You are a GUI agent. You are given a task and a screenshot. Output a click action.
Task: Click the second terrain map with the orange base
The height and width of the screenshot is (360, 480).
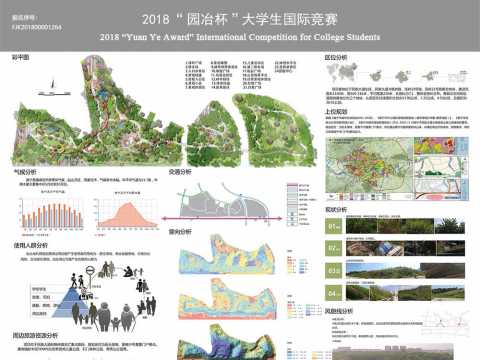click(227, 299)
